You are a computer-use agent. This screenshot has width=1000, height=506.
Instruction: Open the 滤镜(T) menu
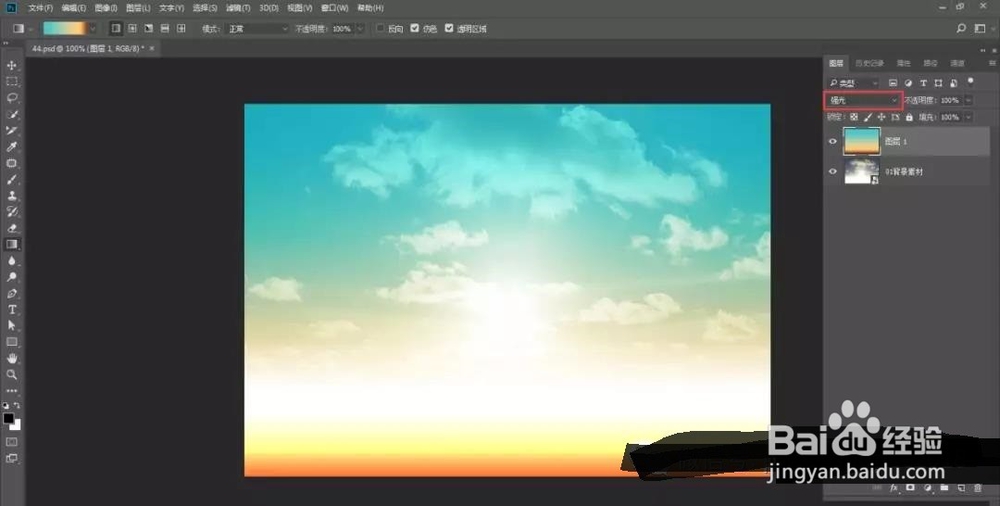coord(238,8)
